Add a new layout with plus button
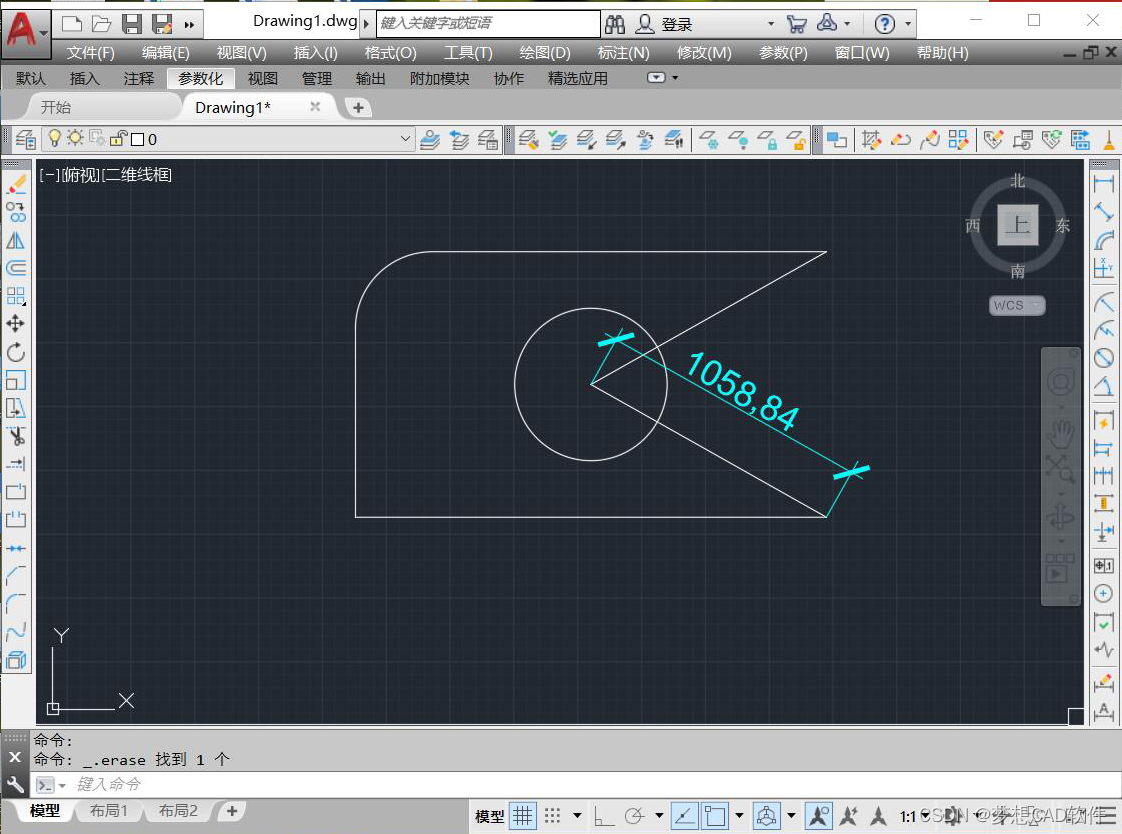 tap(232, 810)
